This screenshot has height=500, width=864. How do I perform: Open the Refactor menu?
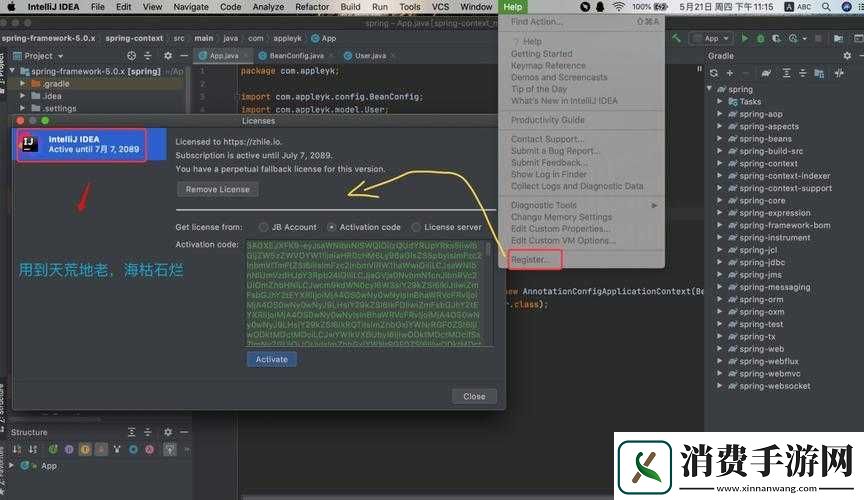coord(312,7)
